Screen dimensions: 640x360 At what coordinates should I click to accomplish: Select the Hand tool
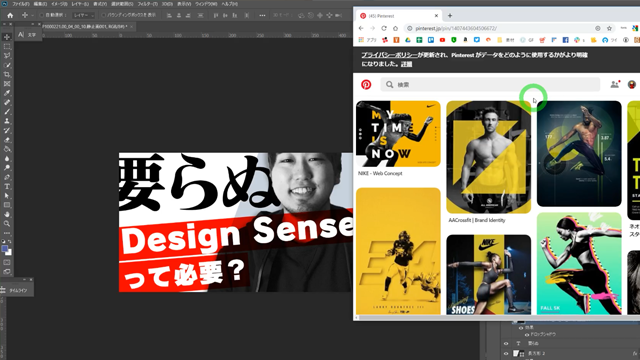click(x=7, y=214)
